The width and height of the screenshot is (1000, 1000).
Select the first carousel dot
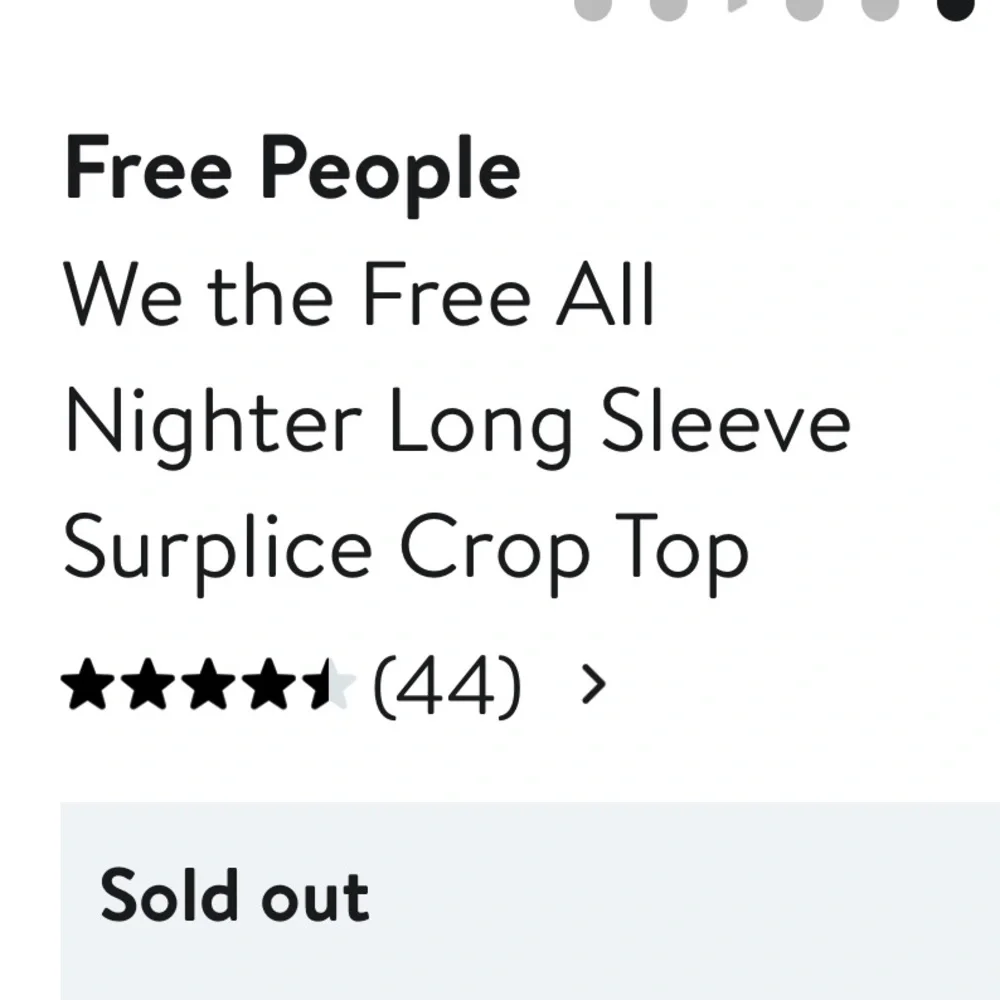click(593, 10)
